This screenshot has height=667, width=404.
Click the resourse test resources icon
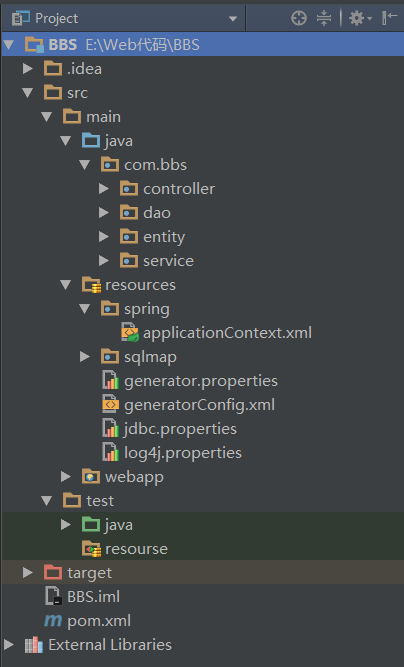91,549
